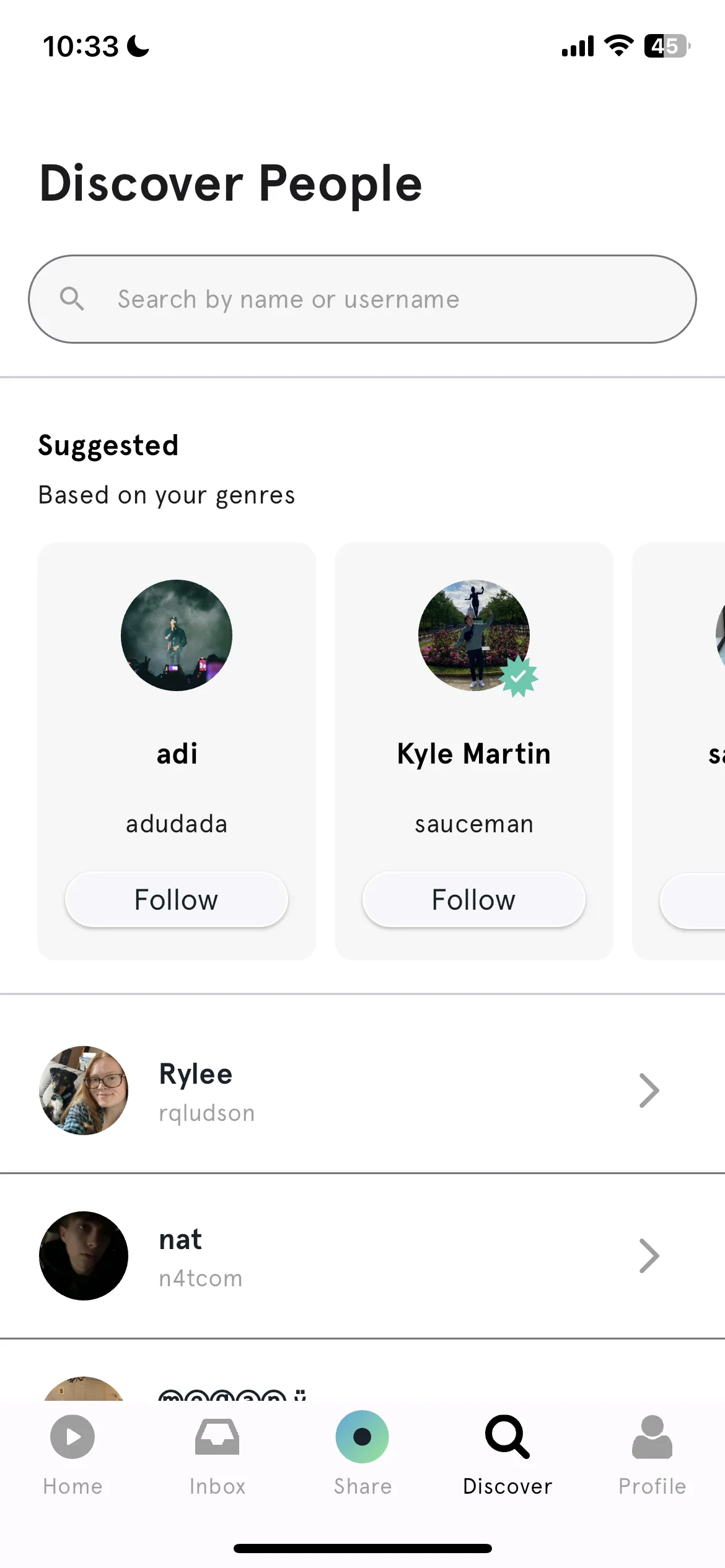Open the Inbox tray icon
The image size is (725, 1568).
point(217,1437)
